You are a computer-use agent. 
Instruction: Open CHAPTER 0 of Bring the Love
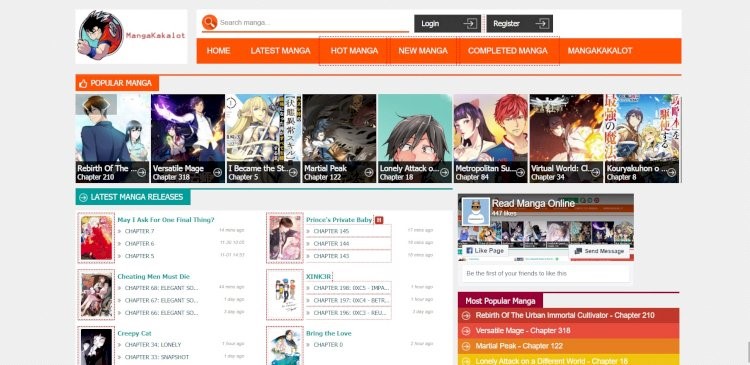(x=328, y=344)
